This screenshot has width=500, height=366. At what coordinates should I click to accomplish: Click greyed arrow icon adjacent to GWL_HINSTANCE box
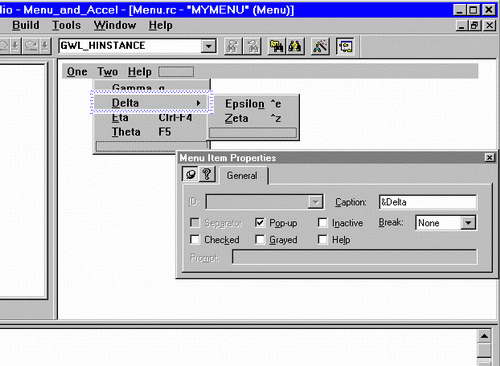[45, 46]
